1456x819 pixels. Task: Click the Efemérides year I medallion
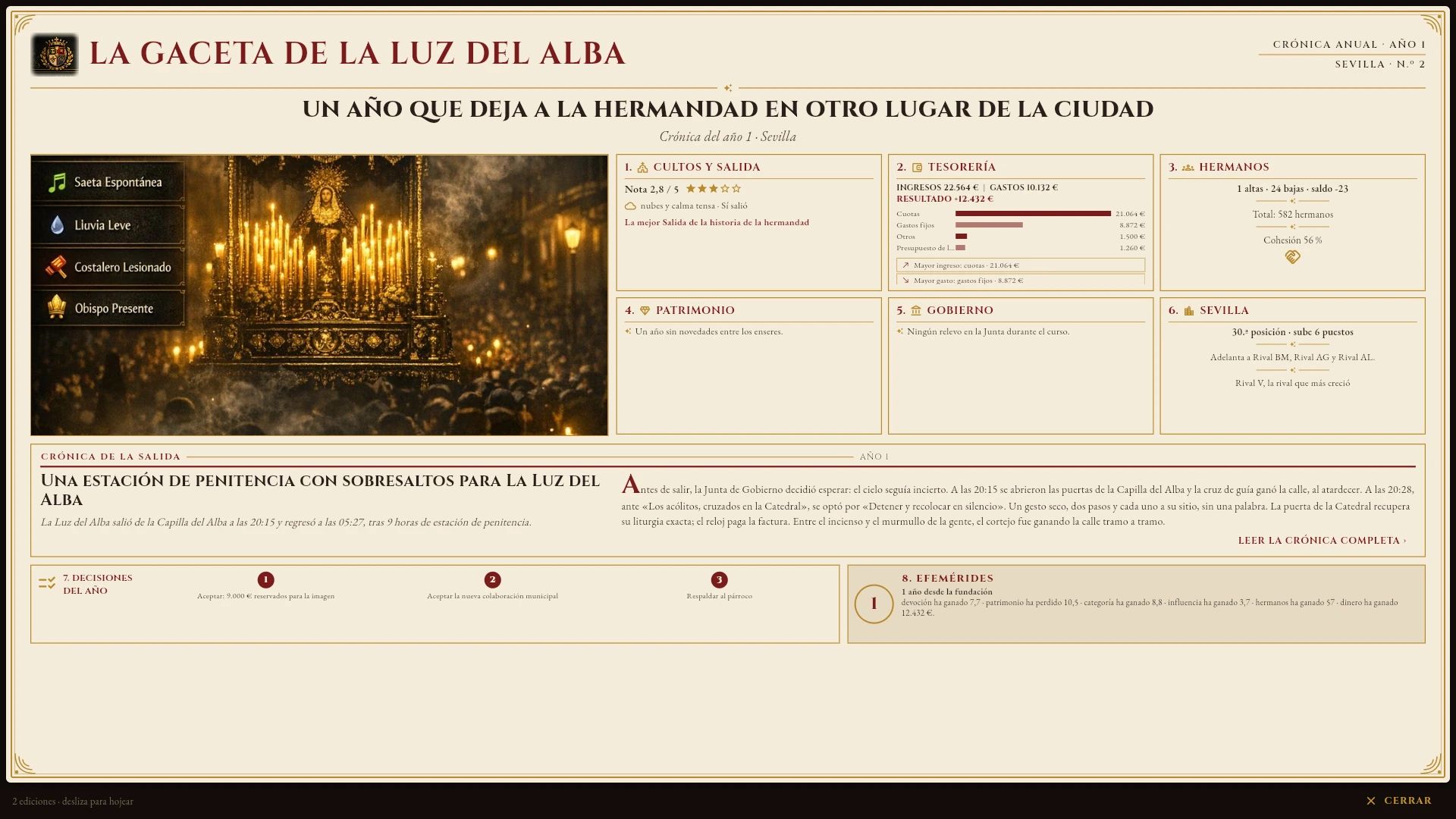874,604
